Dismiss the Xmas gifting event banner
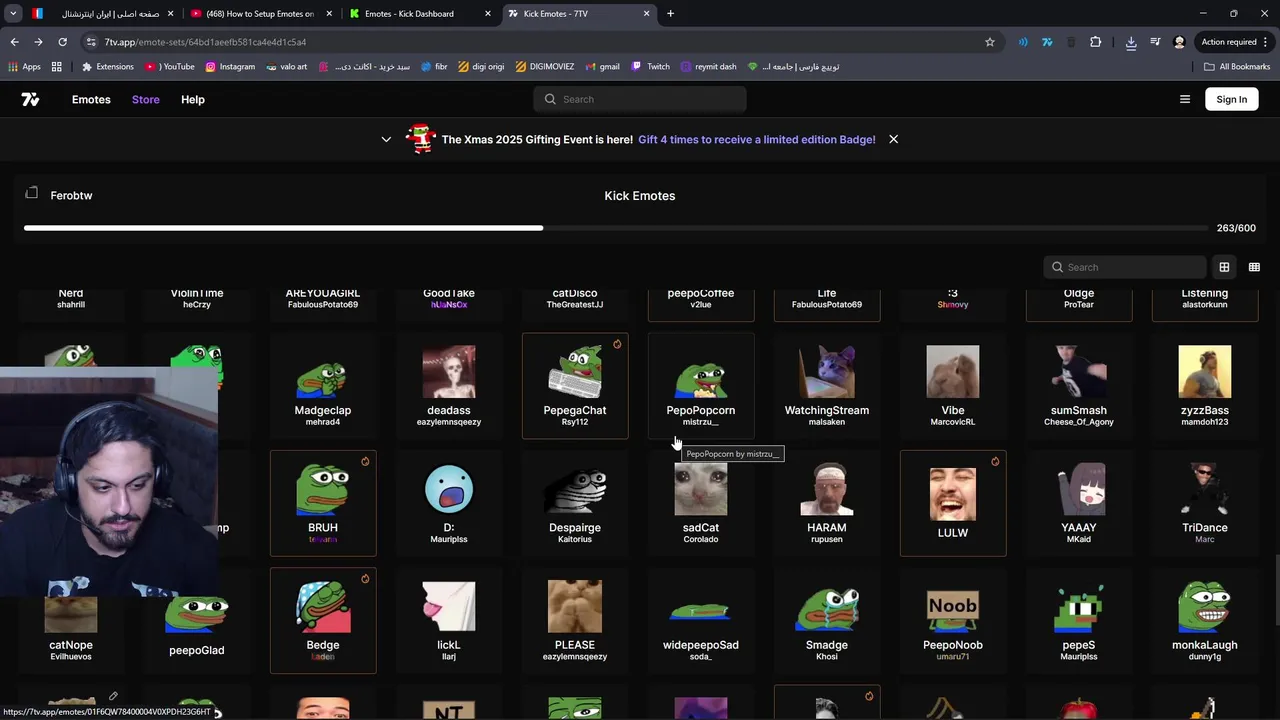Image resolution: width=1280 pixels, height=720 pixels. (x=893, y=139)
